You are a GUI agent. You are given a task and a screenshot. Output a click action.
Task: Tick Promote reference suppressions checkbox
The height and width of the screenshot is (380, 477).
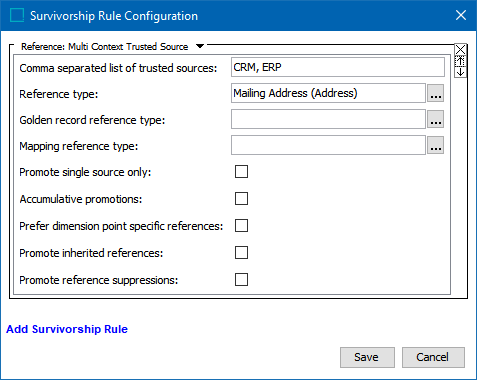tap(241, 280)
